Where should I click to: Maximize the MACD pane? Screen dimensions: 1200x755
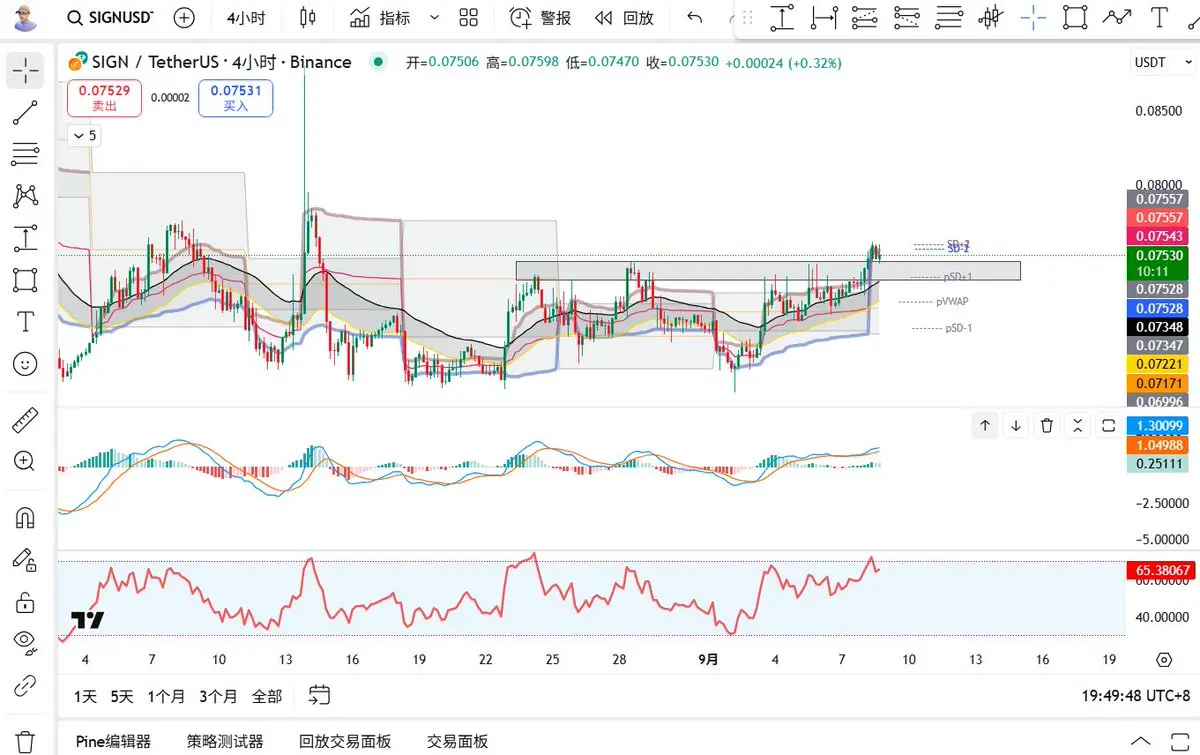(x=1109, y=426)
